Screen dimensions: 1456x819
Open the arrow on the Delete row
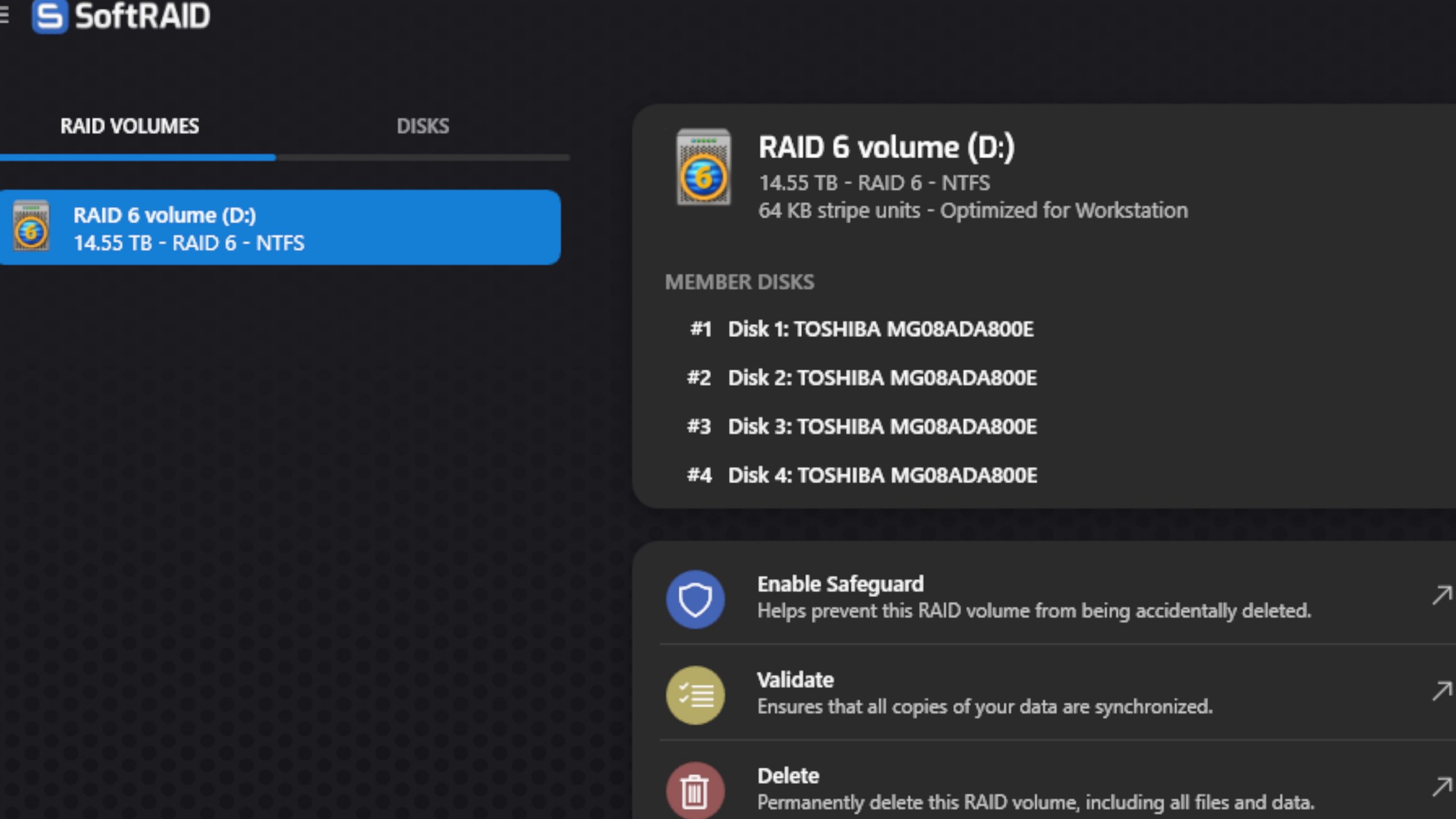(x=1442, y=787)
